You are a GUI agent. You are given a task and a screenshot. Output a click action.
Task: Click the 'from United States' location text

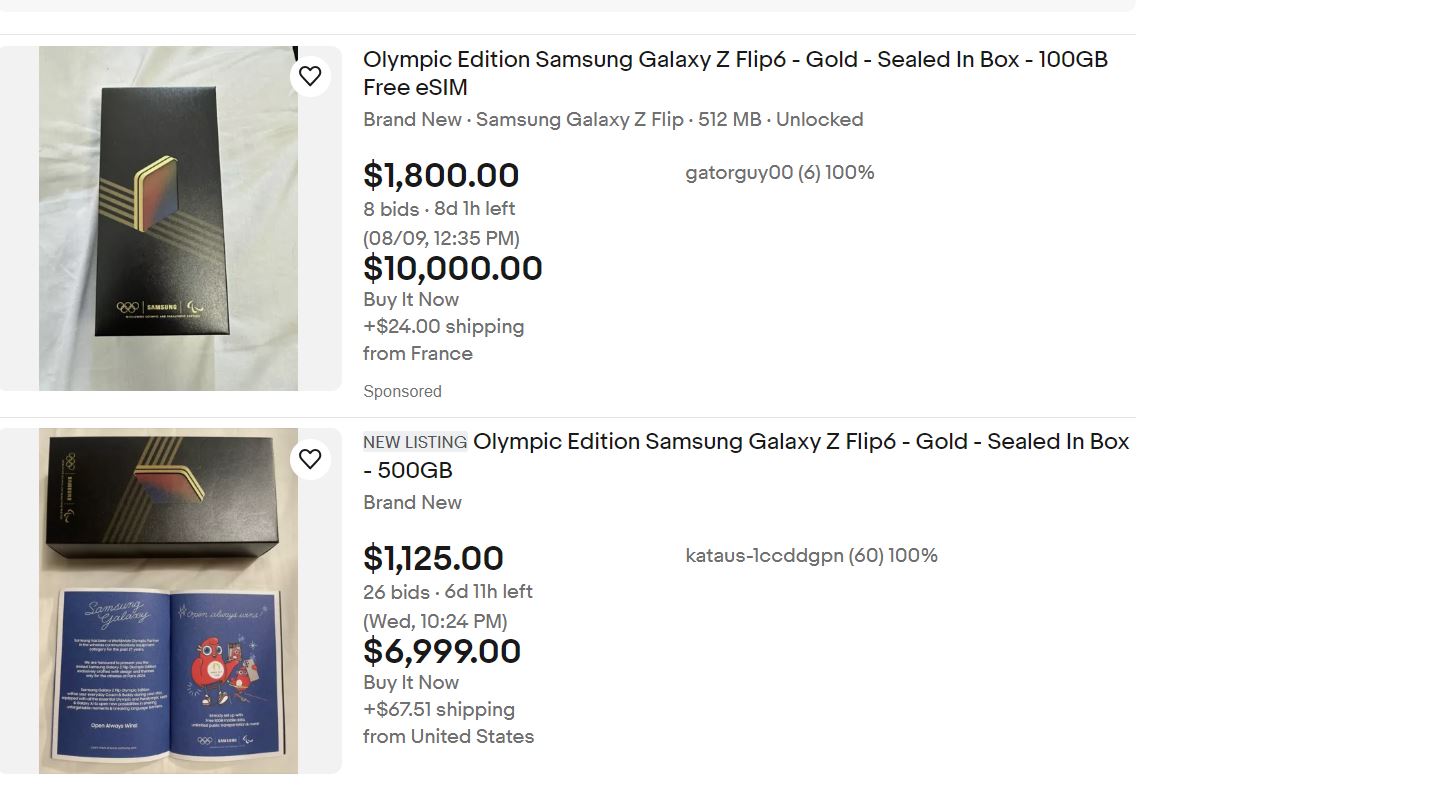click(x=449, y=736)
